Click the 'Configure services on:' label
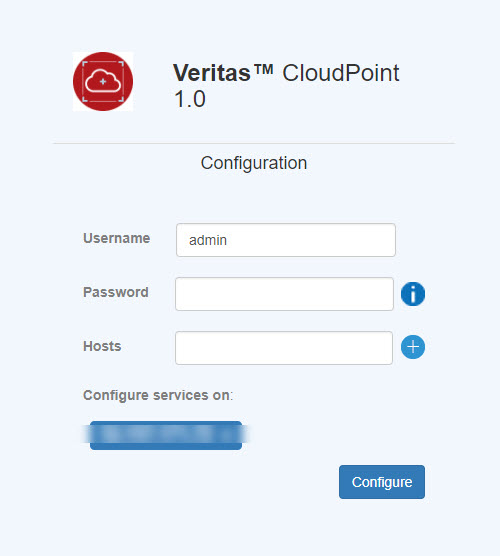Viewport: 500px width, 556px height. click(x=158, y=395)
